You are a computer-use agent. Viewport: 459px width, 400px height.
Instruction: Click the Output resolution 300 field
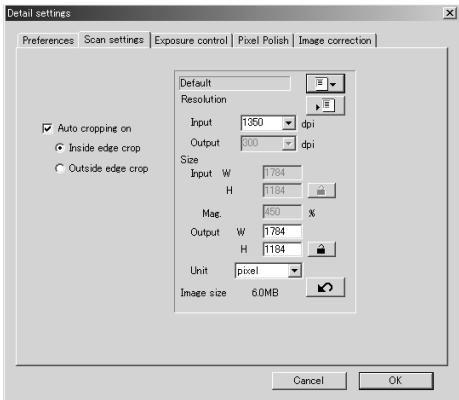click(262, 144)
